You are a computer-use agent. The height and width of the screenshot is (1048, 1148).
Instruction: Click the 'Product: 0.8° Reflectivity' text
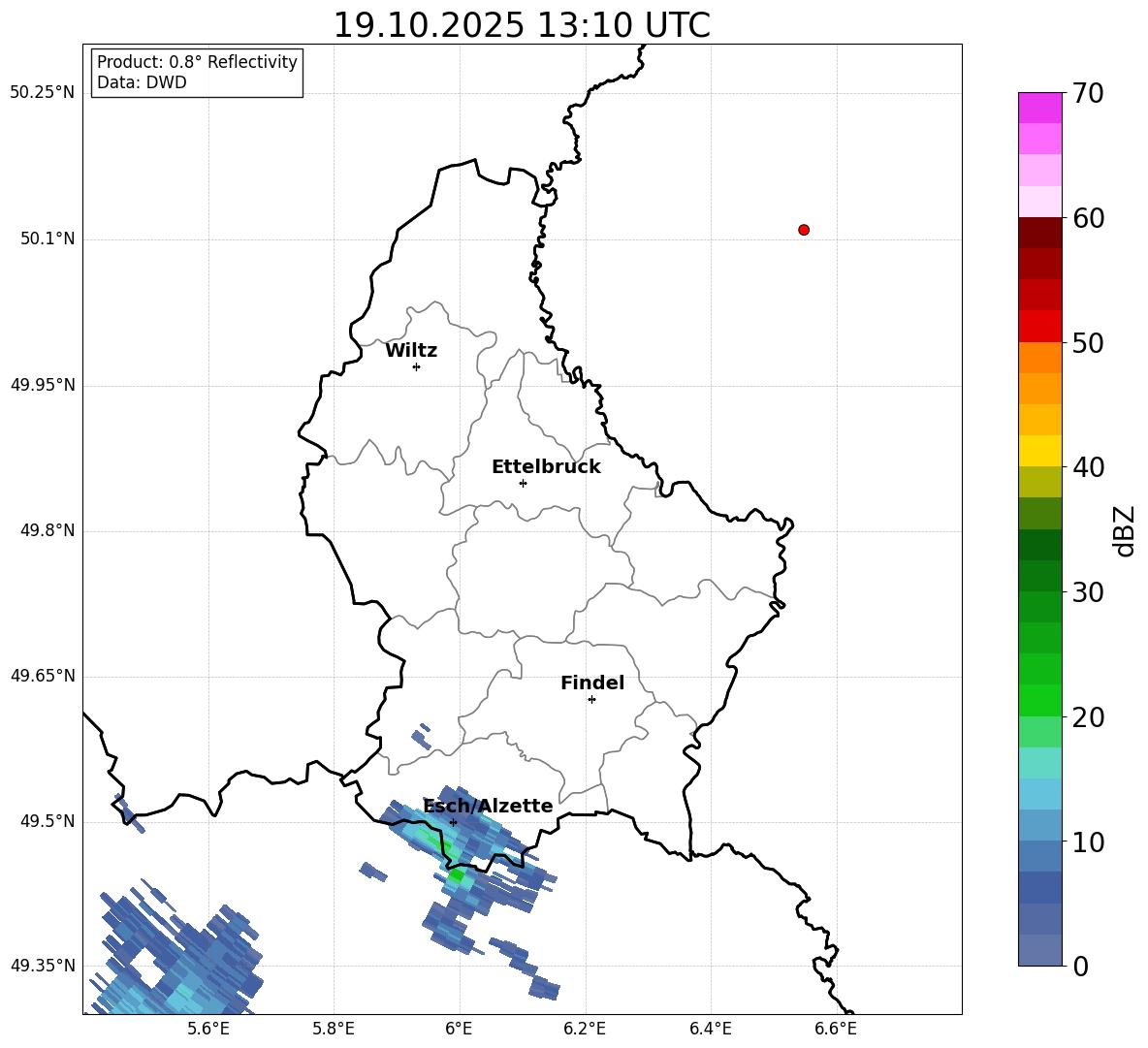point(197,61)
